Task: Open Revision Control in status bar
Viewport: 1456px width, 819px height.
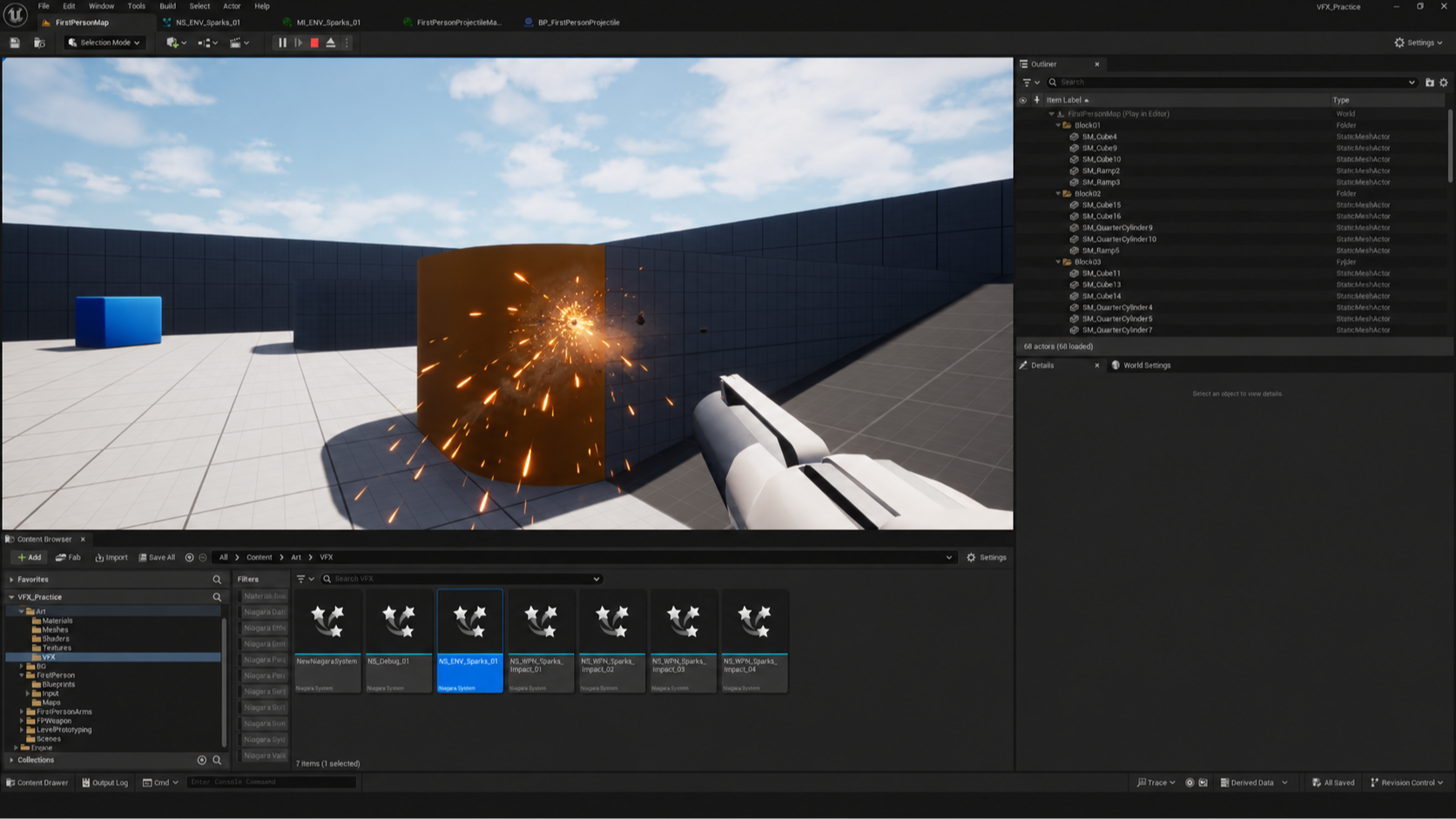Action: coord(1406,782)
